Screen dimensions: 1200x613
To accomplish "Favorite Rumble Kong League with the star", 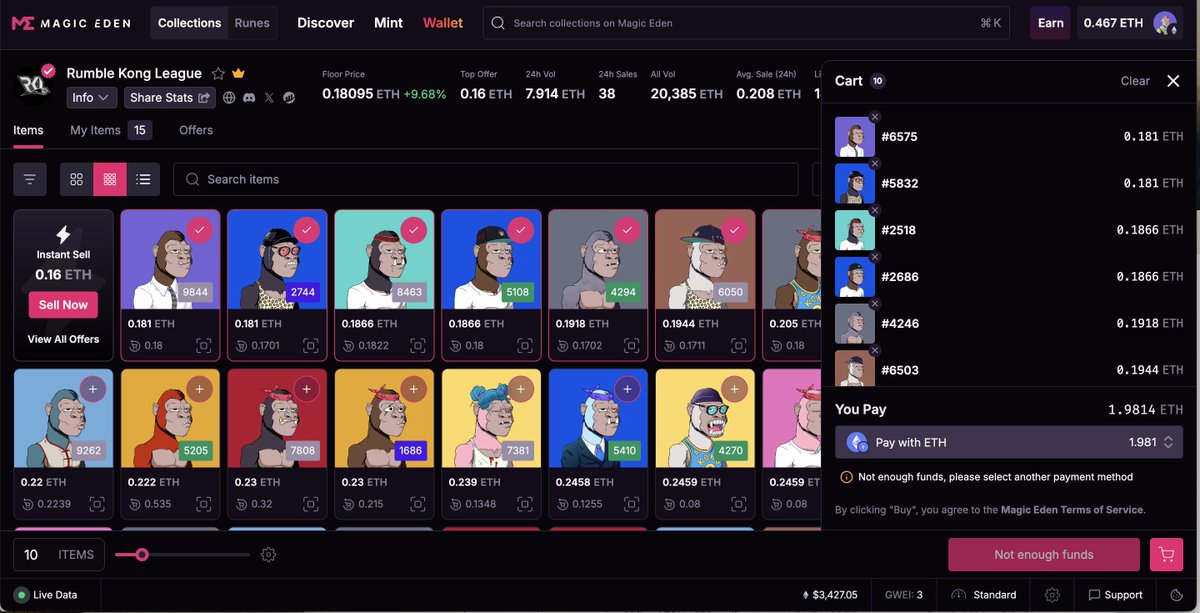I will coord(218,74).
